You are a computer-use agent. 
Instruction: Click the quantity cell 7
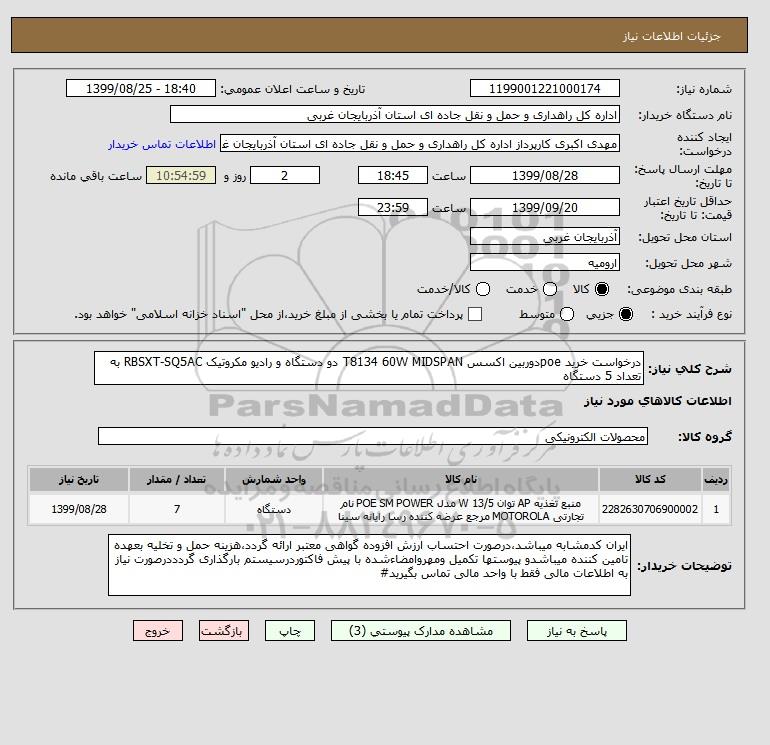[177, 509]
